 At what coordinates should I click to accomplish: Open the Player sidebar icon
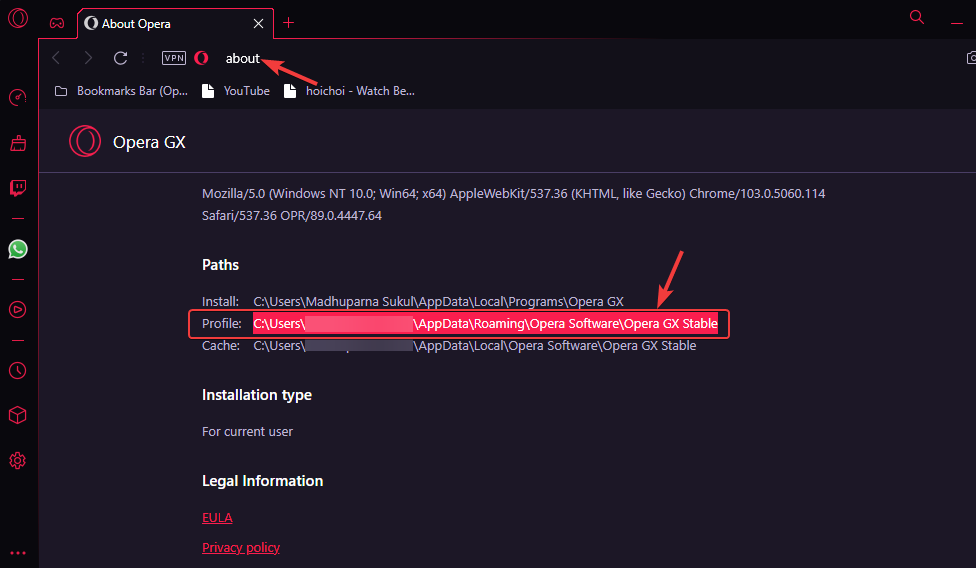(x=17, y=310)
